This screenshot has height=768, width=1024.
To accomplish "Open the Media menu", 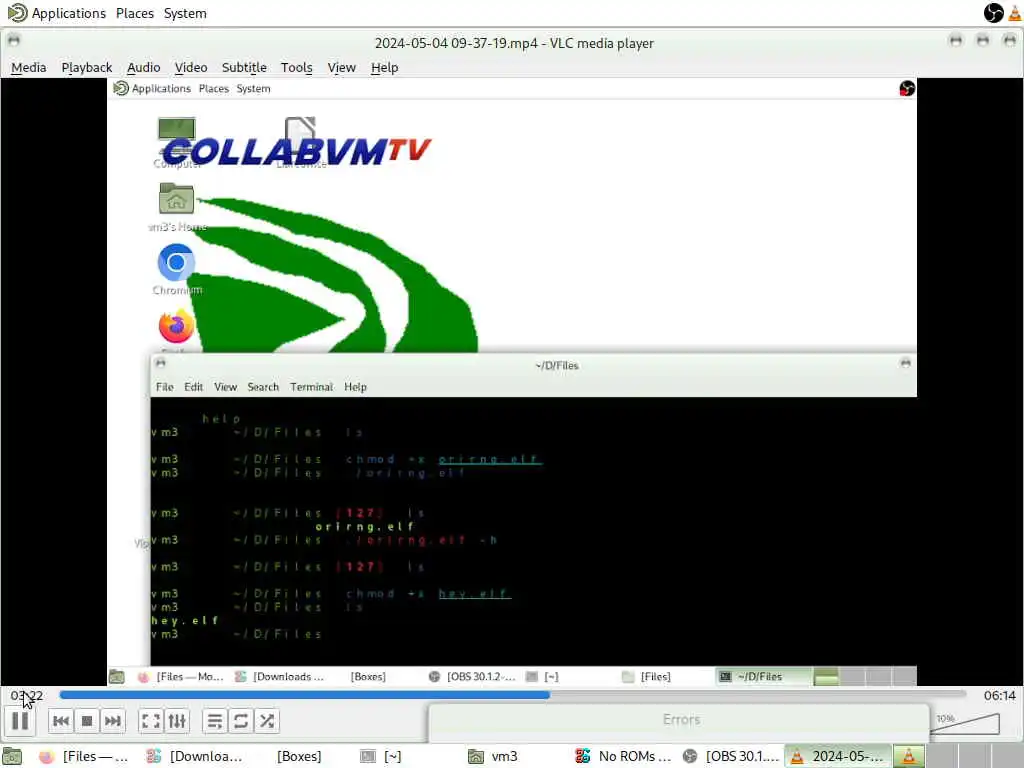I will pyautogui.click(x=29, y=67).
